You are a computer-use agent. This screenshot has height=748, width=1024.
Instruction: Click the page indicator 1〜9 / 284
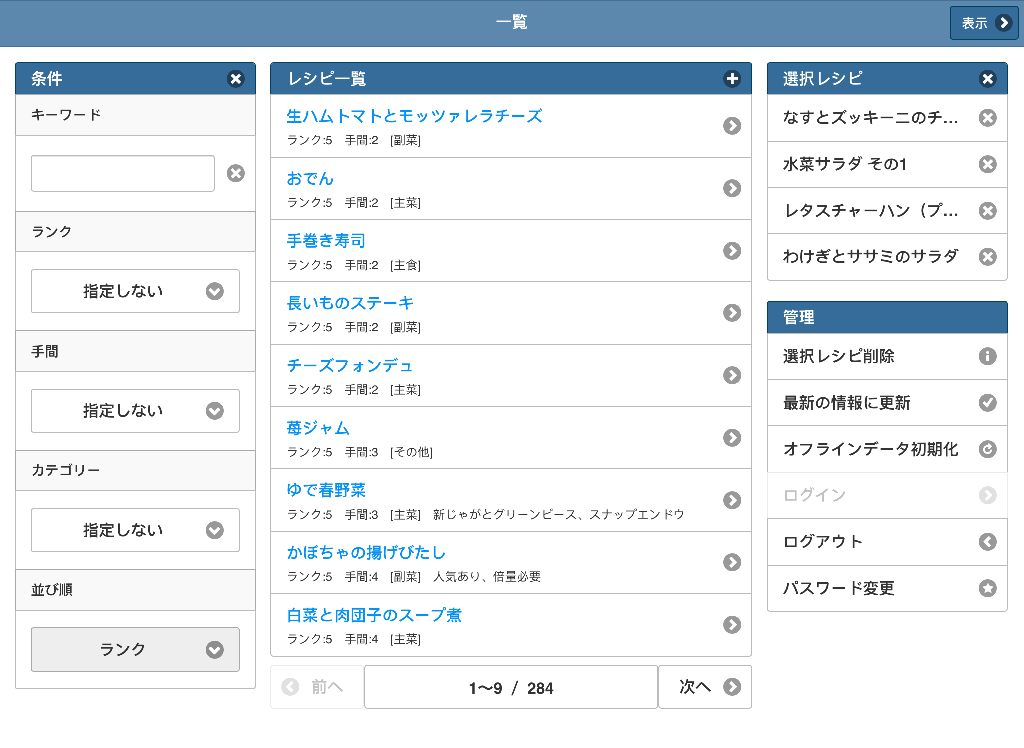[511, 687]
